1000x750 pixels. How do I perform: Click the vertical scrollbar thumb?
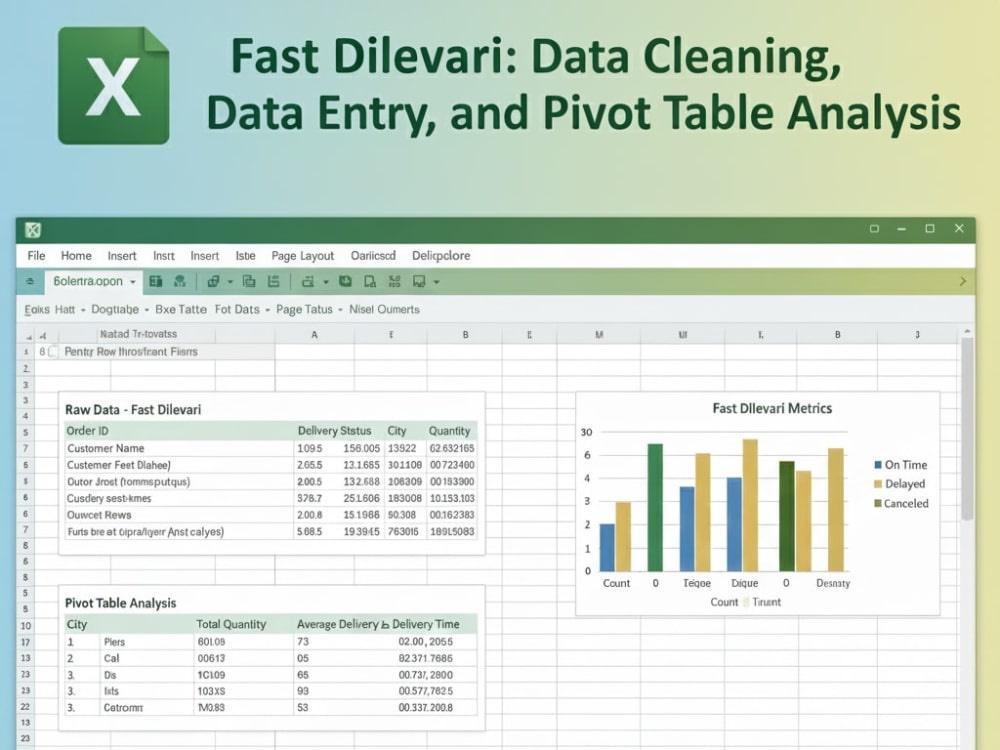[x=967, y=429]
